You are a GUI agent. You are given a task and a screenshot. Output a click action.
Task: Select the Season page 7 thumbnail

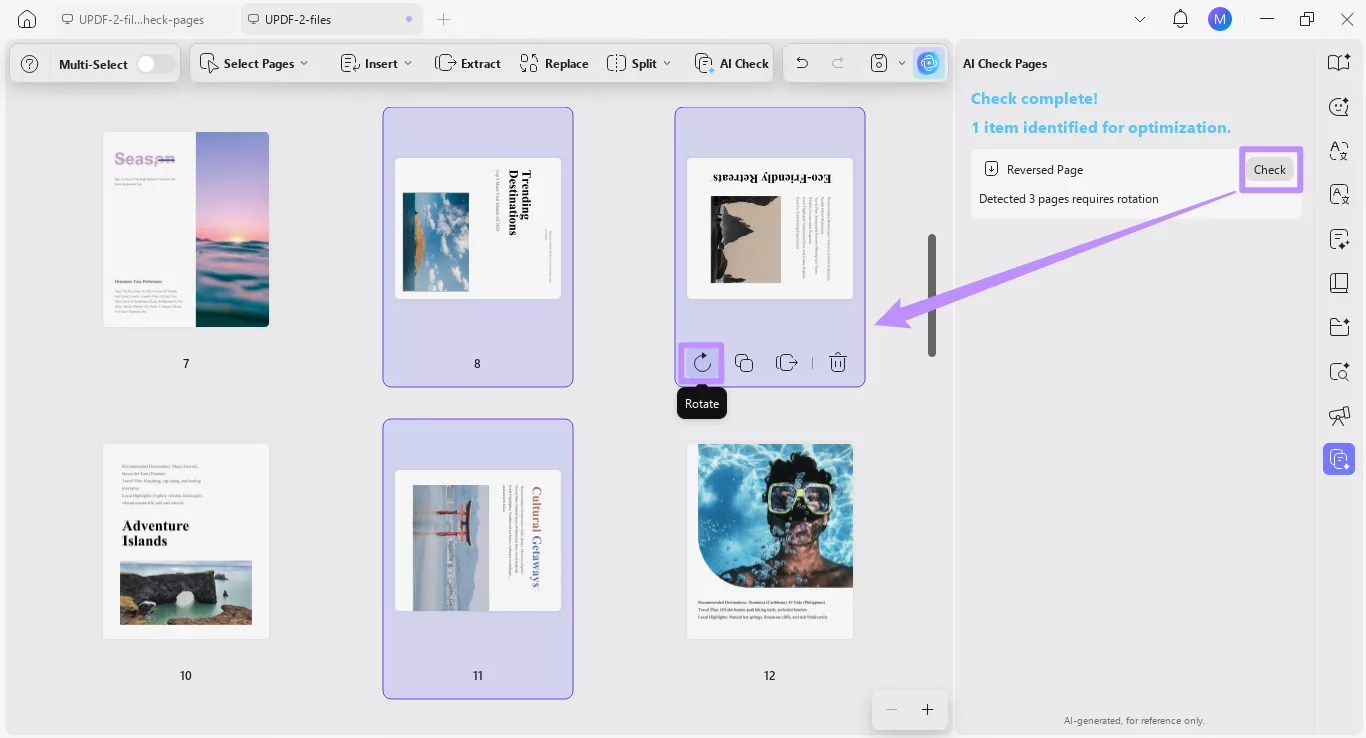[186, 229]
